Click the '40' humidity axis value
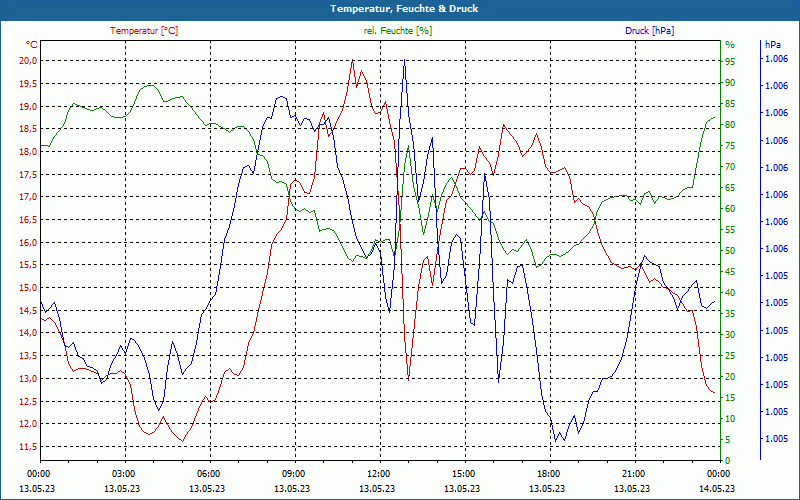Image resolution: width=800 pixels, height=500 pixels. pos(730,292)
